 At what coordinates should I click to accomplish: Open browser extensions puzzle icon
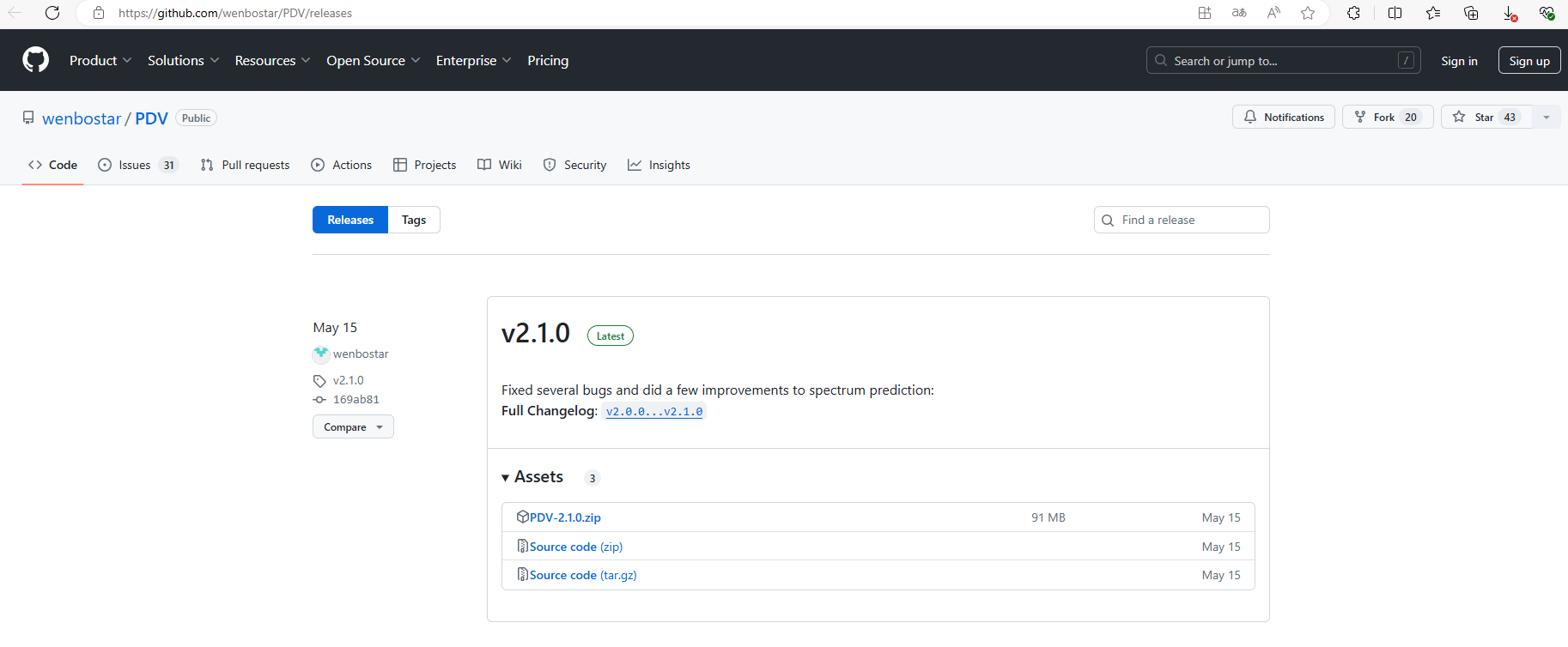[1353, 13]
